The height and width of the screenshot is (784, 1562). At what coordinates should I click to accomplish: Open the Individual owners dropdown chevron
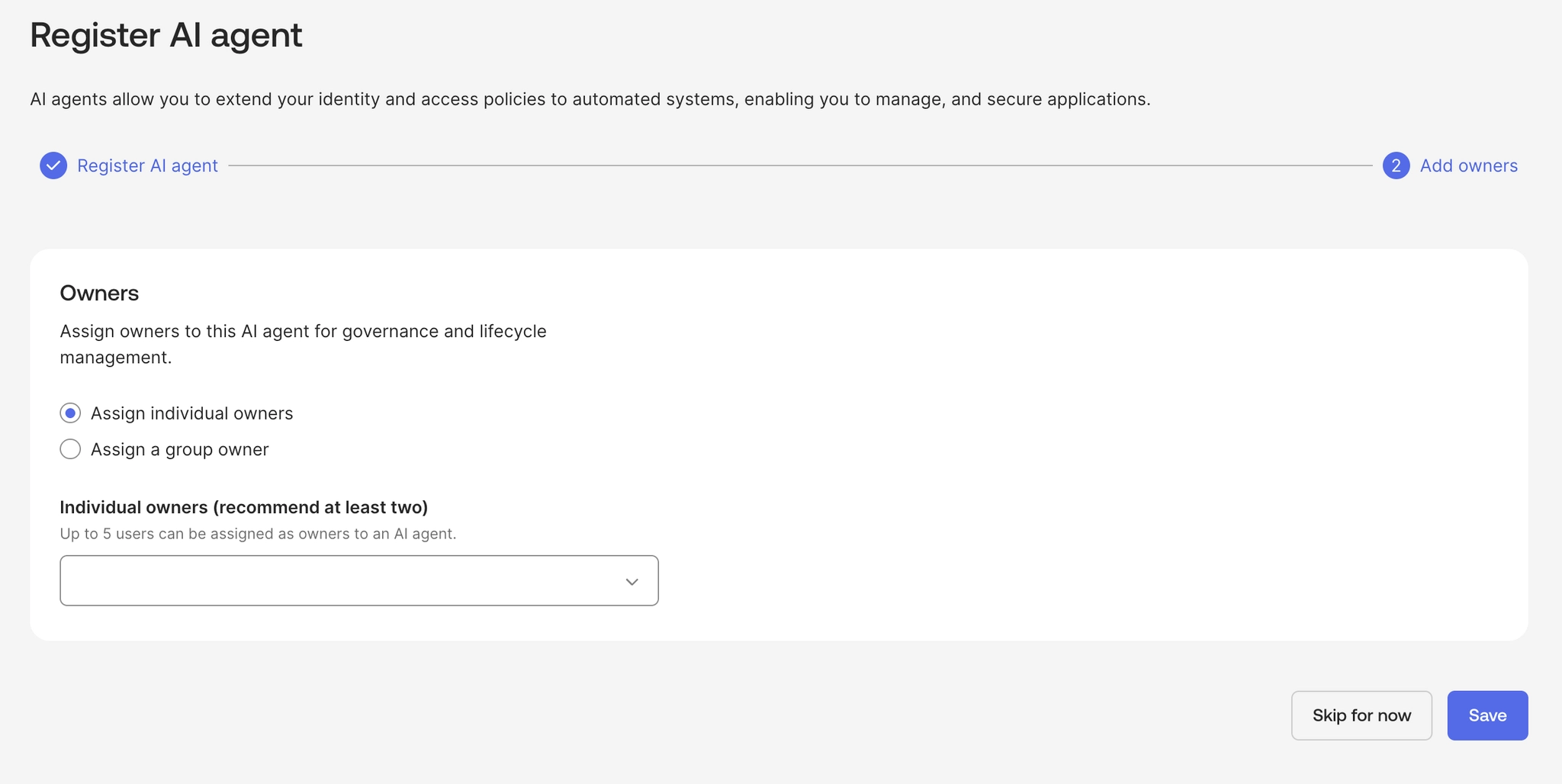click(x=632, y=581)
